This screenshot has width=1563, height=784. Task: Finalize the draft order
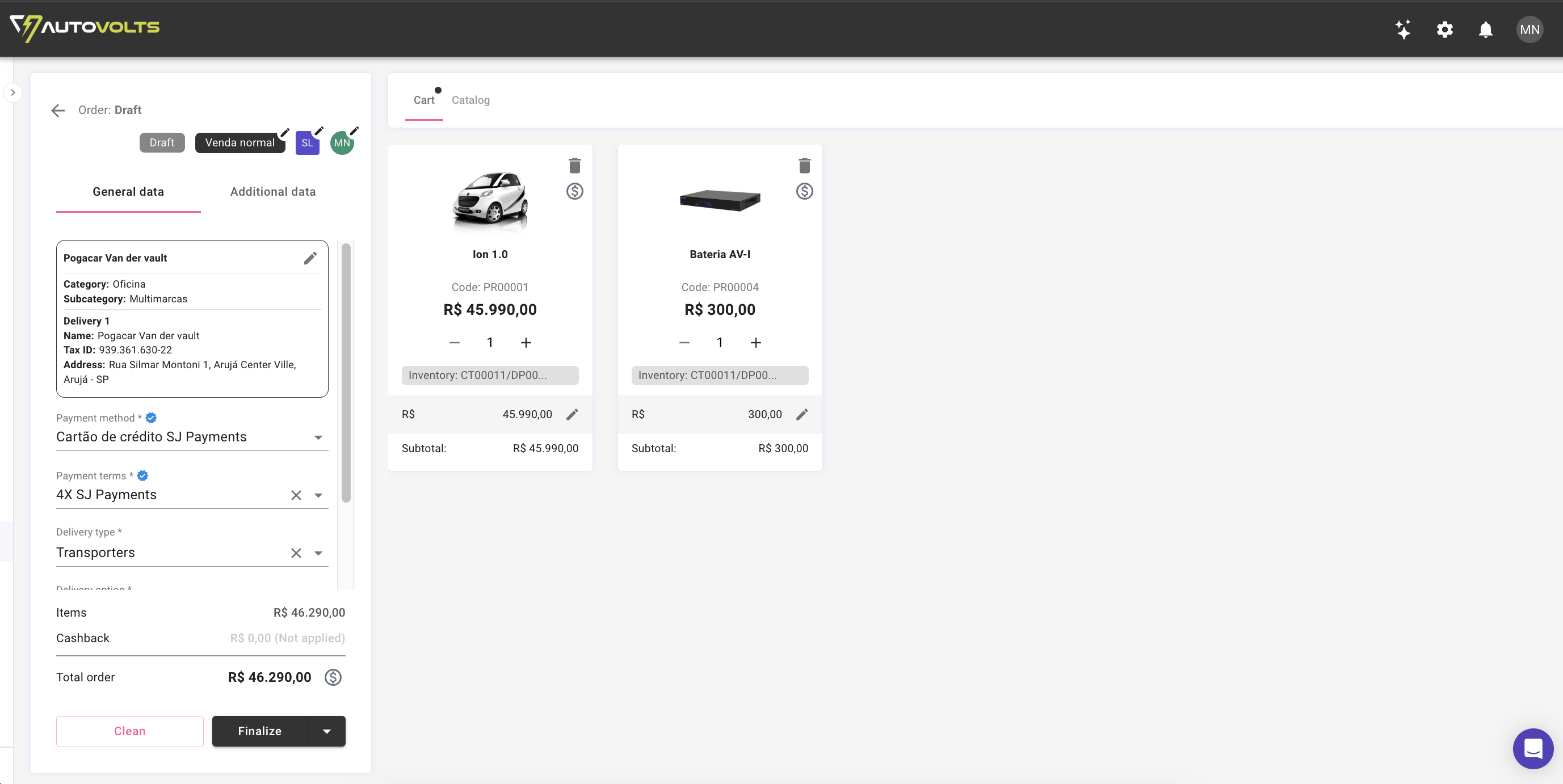point(259,731)
